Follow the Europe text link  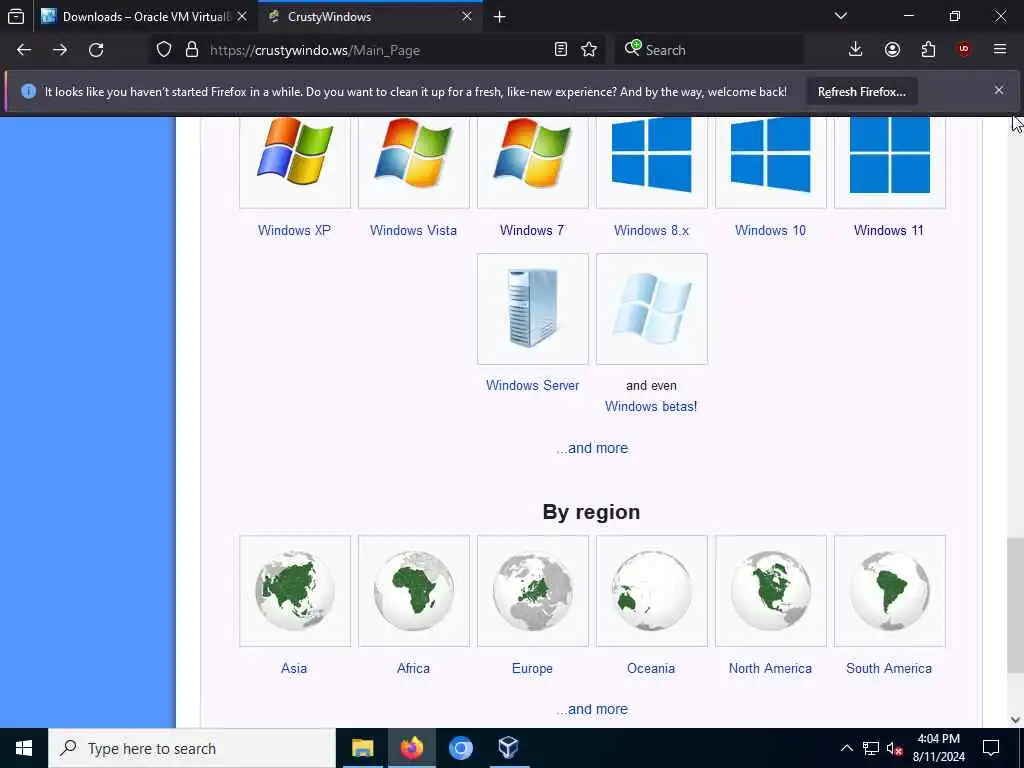pyautogui.click(x=532, y=668)
